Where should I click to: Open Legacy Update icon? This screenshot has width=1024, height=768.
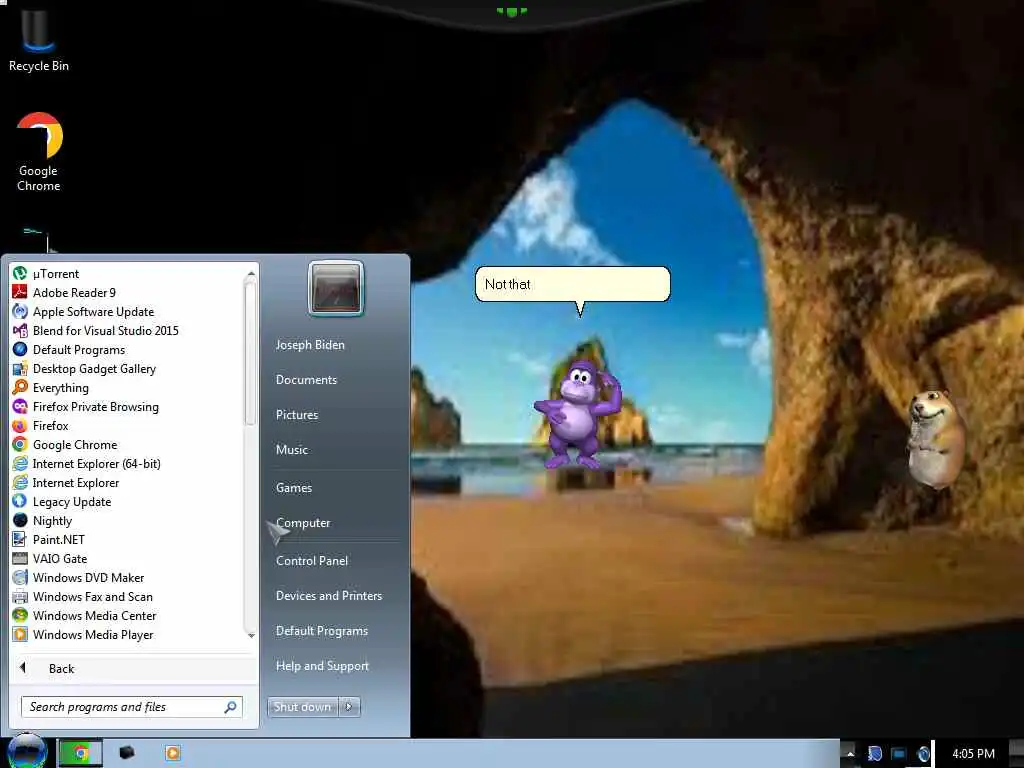[20, 502]
